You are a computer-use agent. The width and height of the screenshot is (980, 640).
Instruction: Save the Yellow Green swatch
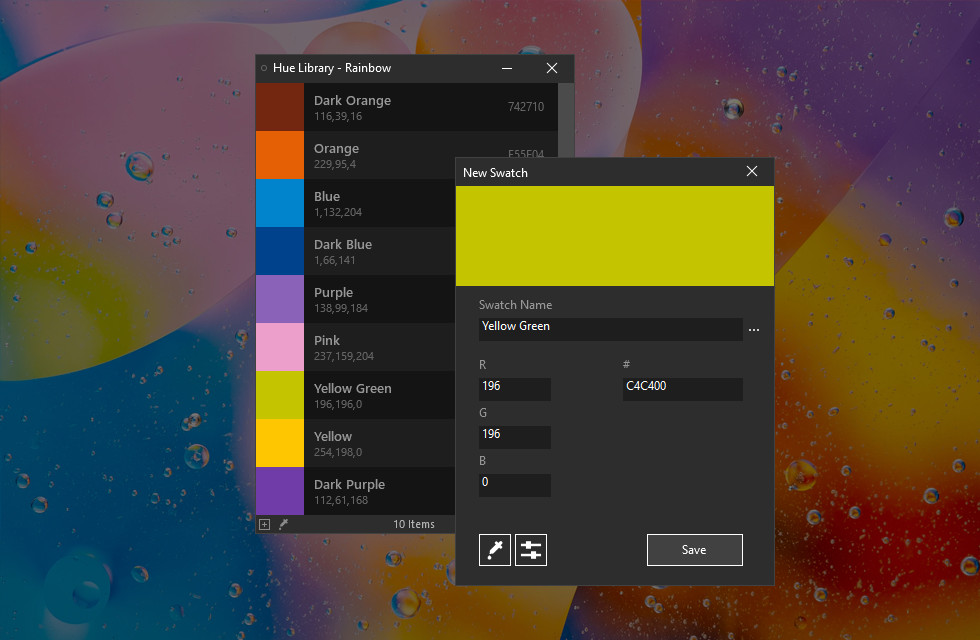694,550
